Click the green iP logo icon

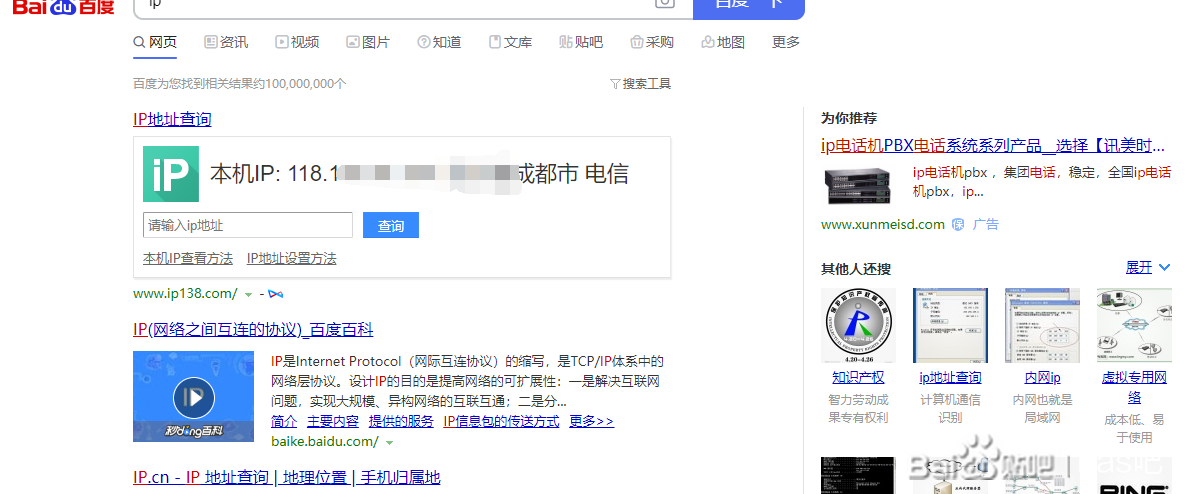click(x=170, y=174)
